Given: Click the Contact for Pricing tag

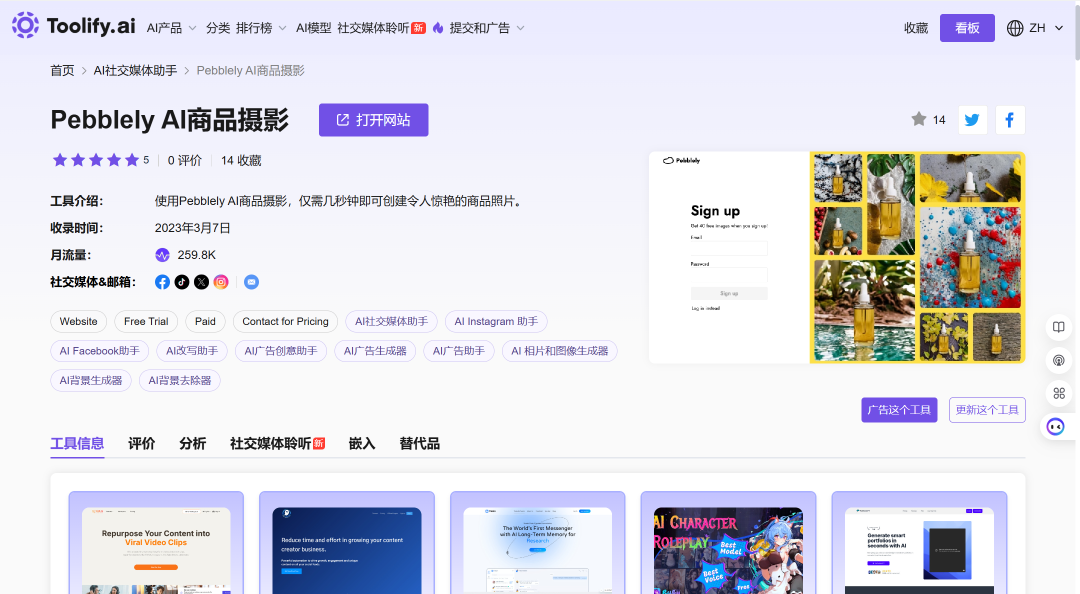Looking at the screenshot, I should tap(285, 322).
